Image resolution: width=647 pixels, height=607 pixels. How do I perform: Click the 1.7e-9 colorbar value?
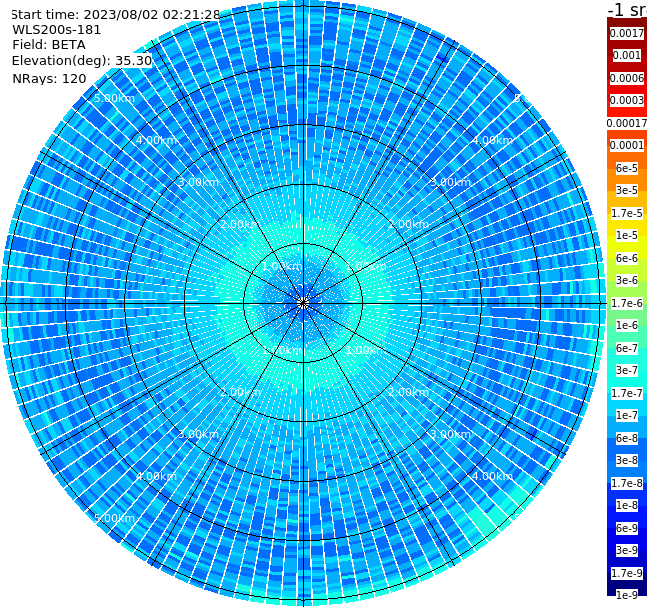click(x=627, y=573)
